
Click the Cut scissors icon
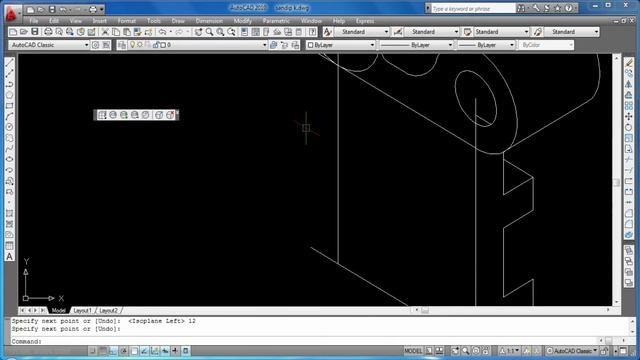click(x=105, y=32)
